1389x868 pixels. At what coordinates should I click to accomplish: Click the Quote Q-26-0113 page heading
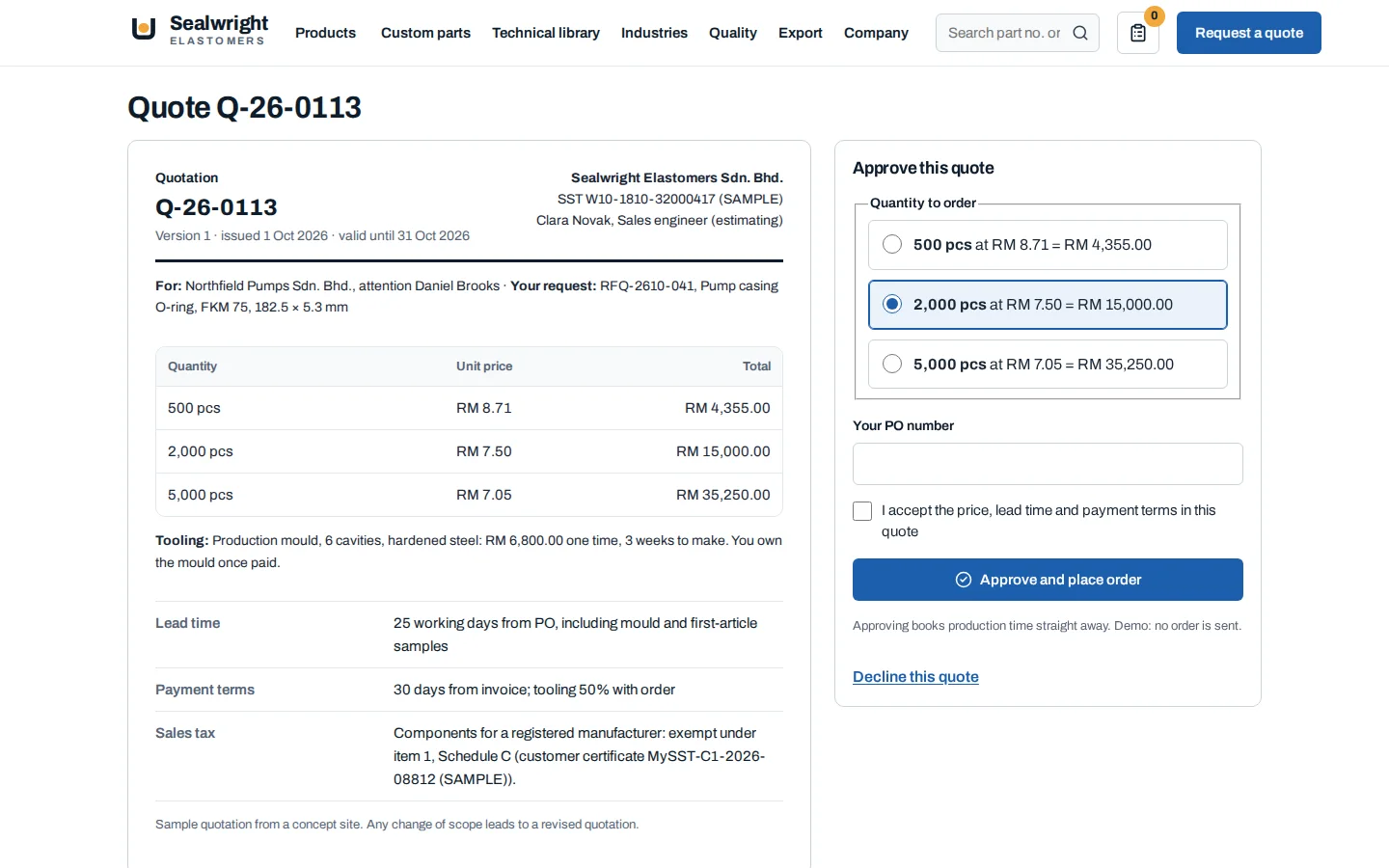[245, 107]
